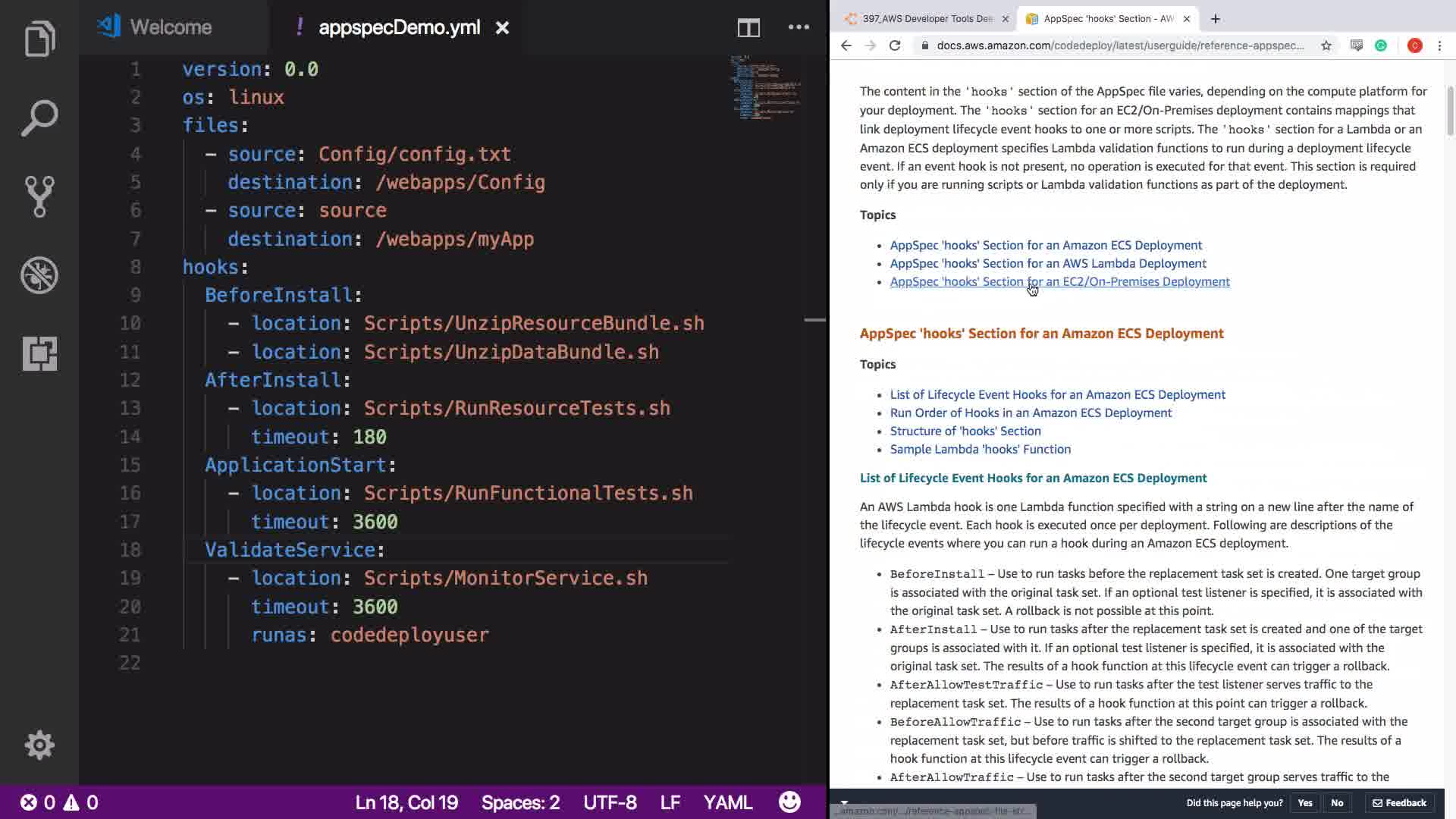Split the editor to the right

(x=748, y=28)
